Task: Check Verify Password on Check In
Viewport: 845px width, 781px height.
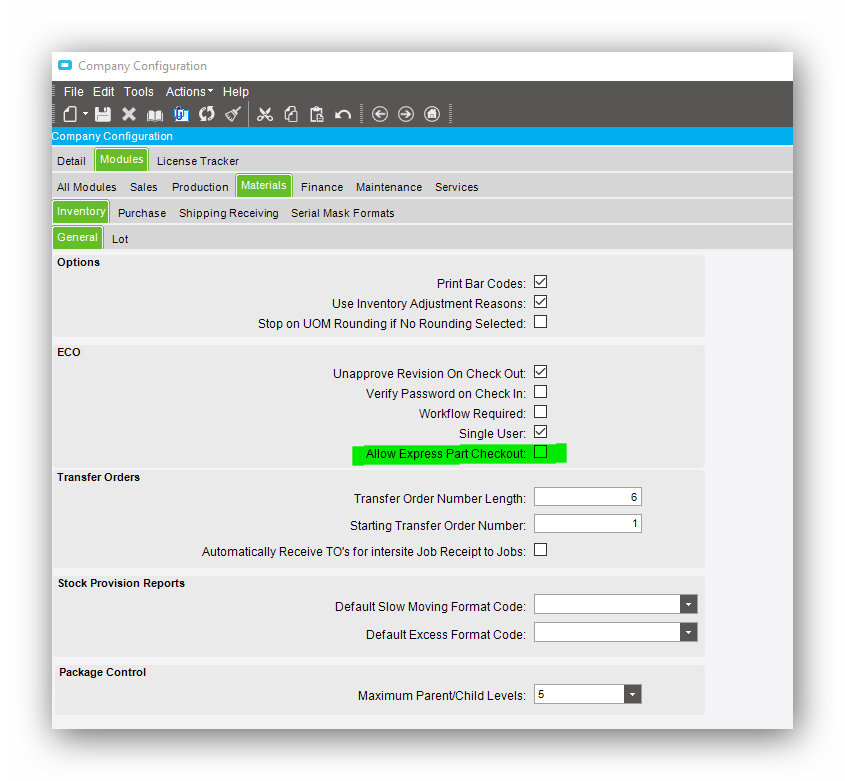Action: coord(540,392)
